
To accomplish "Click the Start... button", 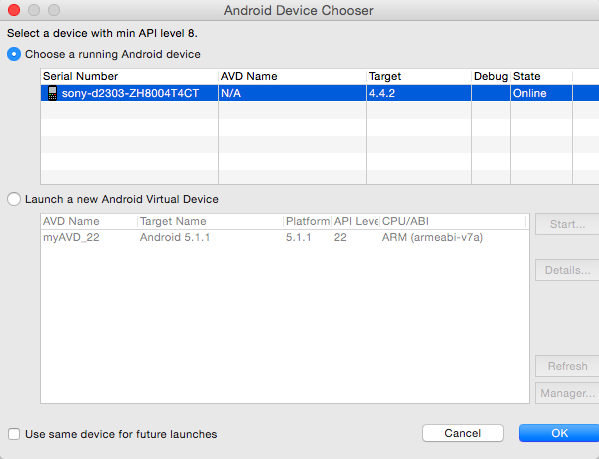I will [x=567, y=224].
